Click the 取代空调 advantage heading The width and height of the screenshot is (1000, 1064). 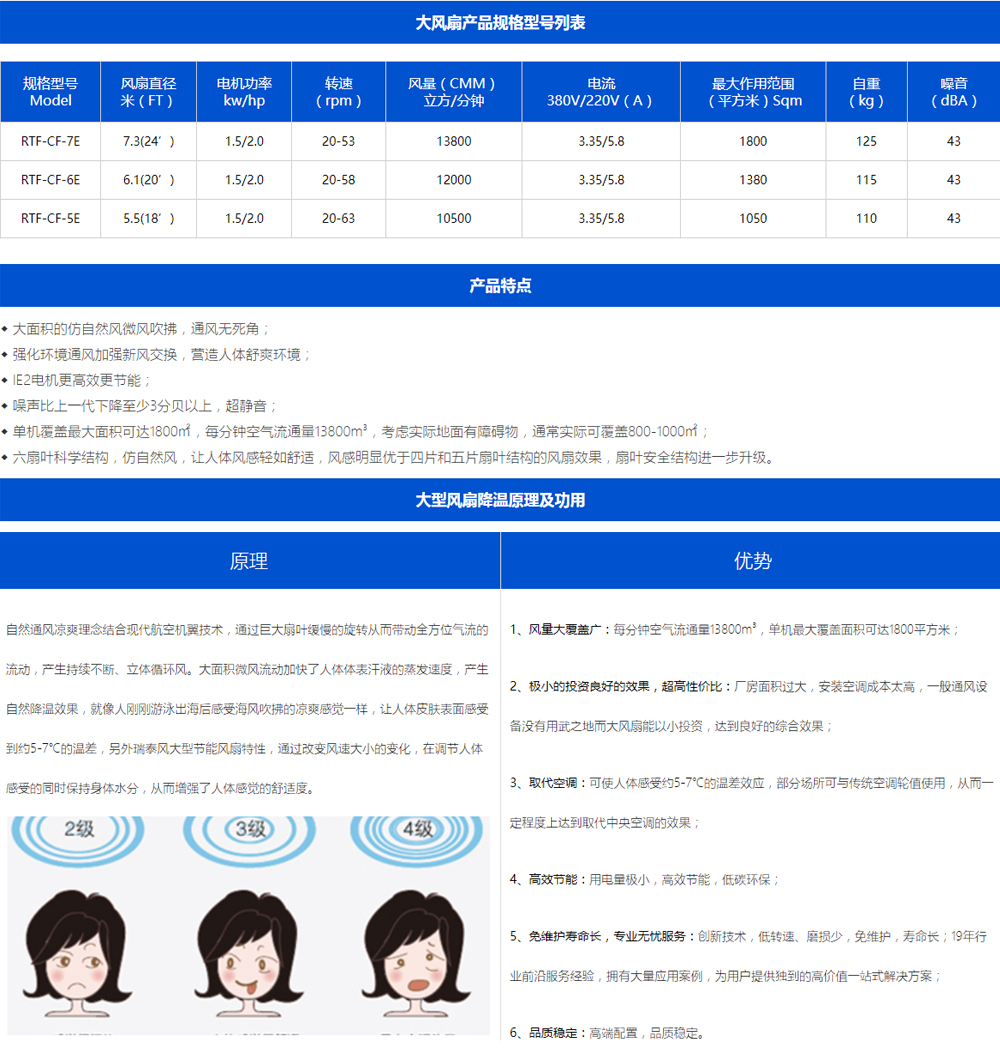[559, 783]
